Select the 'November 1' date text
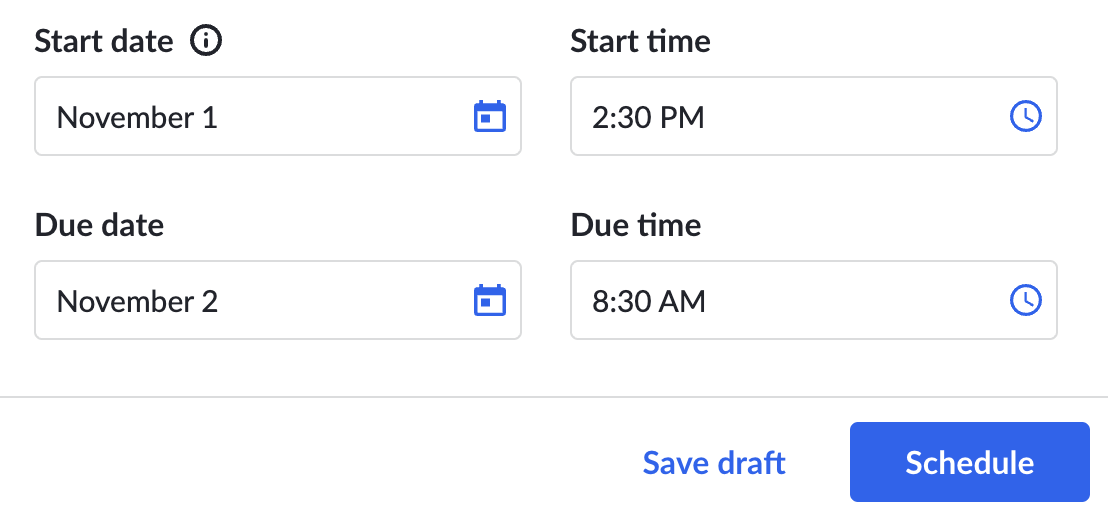The height and width of the screenshot is (512, 1108). coord(137,117)
